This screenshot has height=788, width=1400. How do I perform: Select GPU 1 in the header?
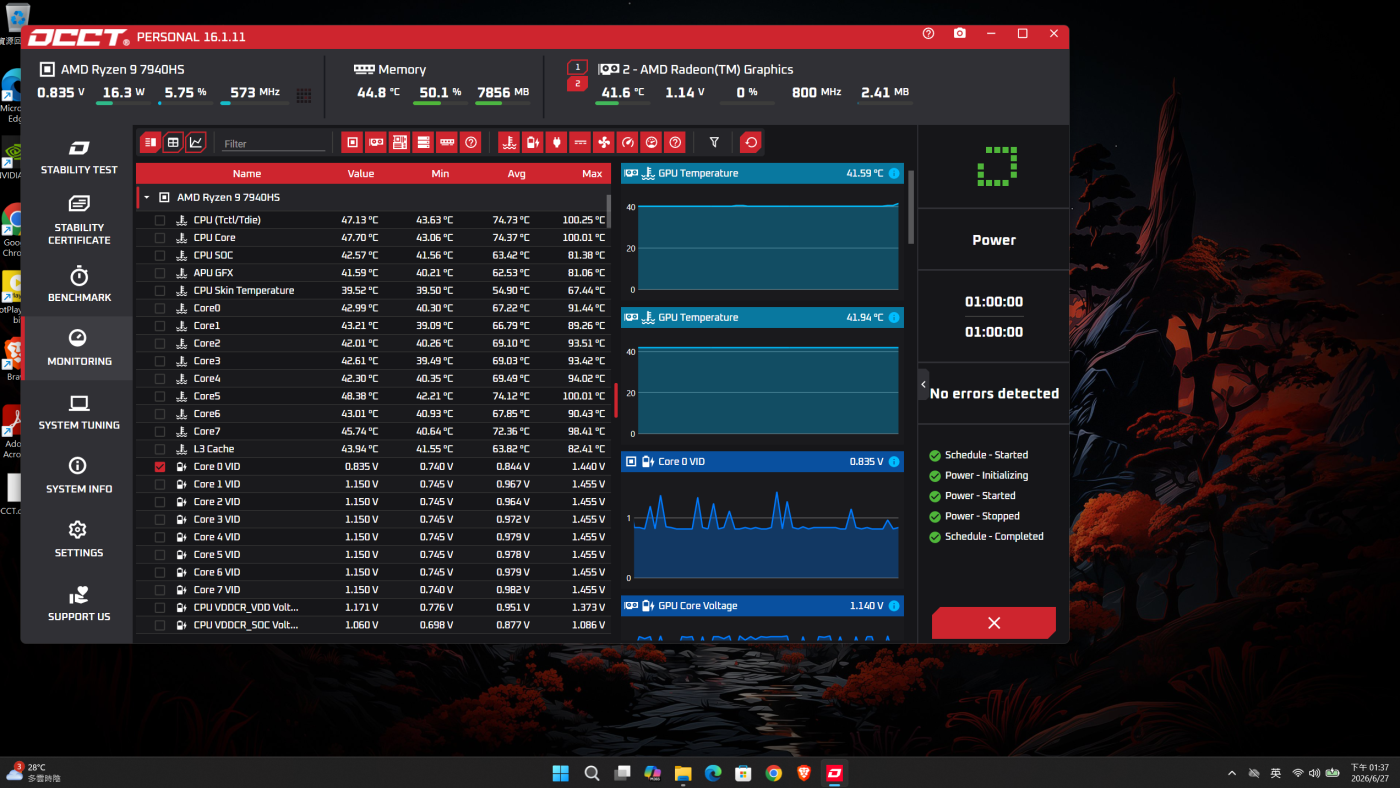point(577,67)
